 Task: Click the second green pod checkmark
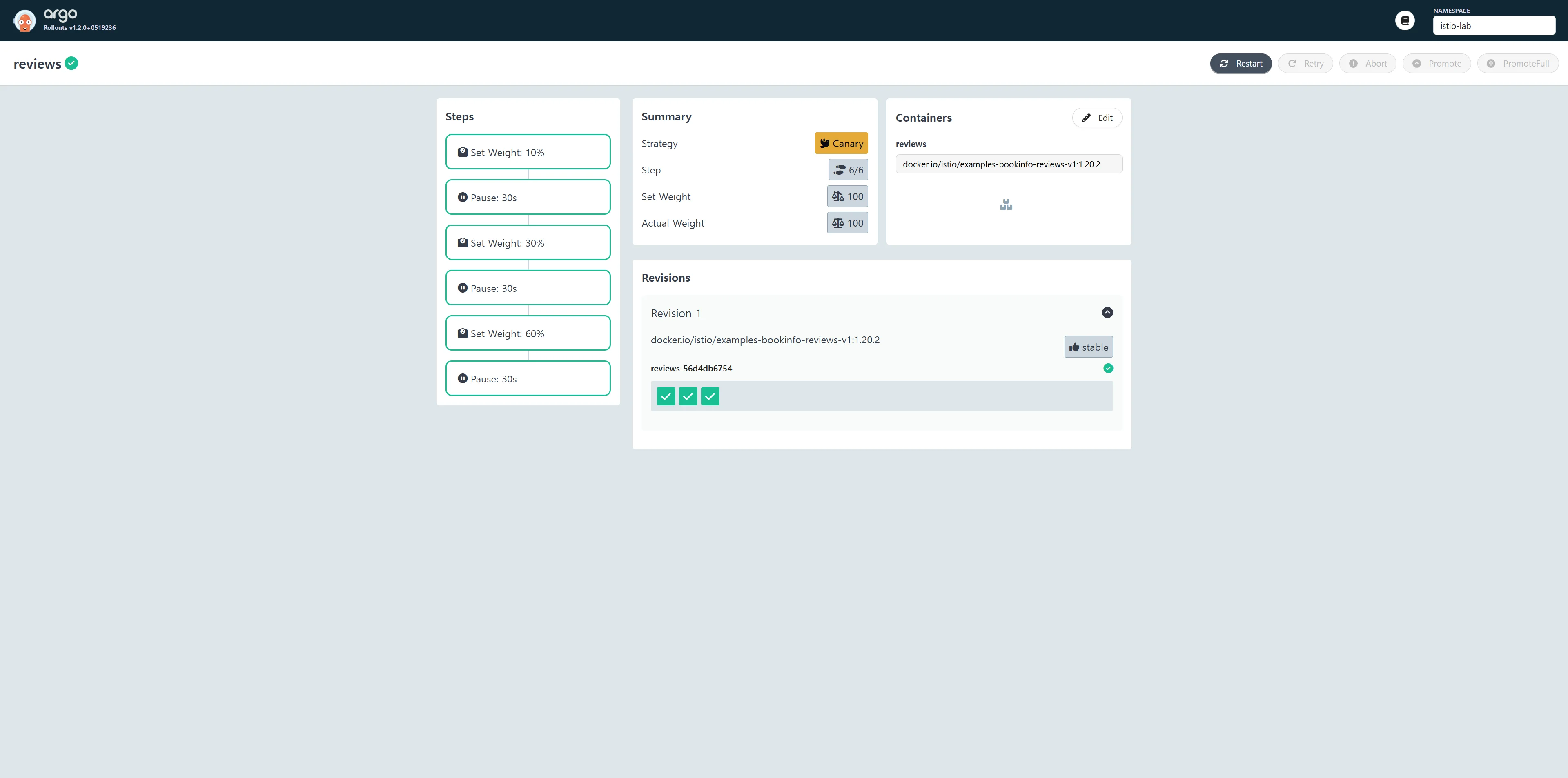(x=688, y=397)
